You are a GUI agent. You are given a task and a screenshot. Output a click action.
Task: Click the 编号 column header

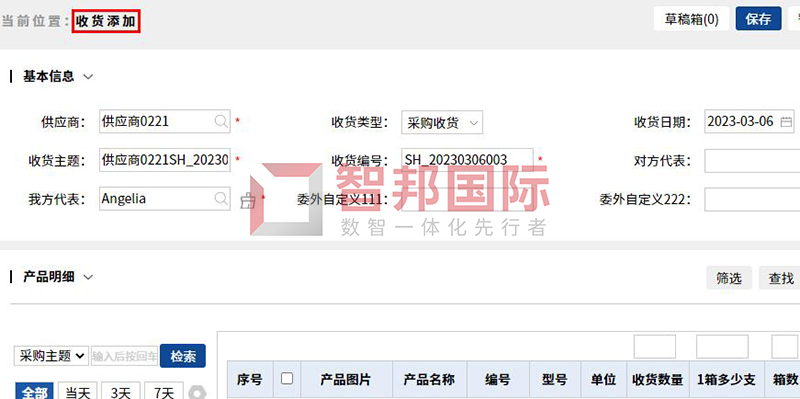coord(498,380)
